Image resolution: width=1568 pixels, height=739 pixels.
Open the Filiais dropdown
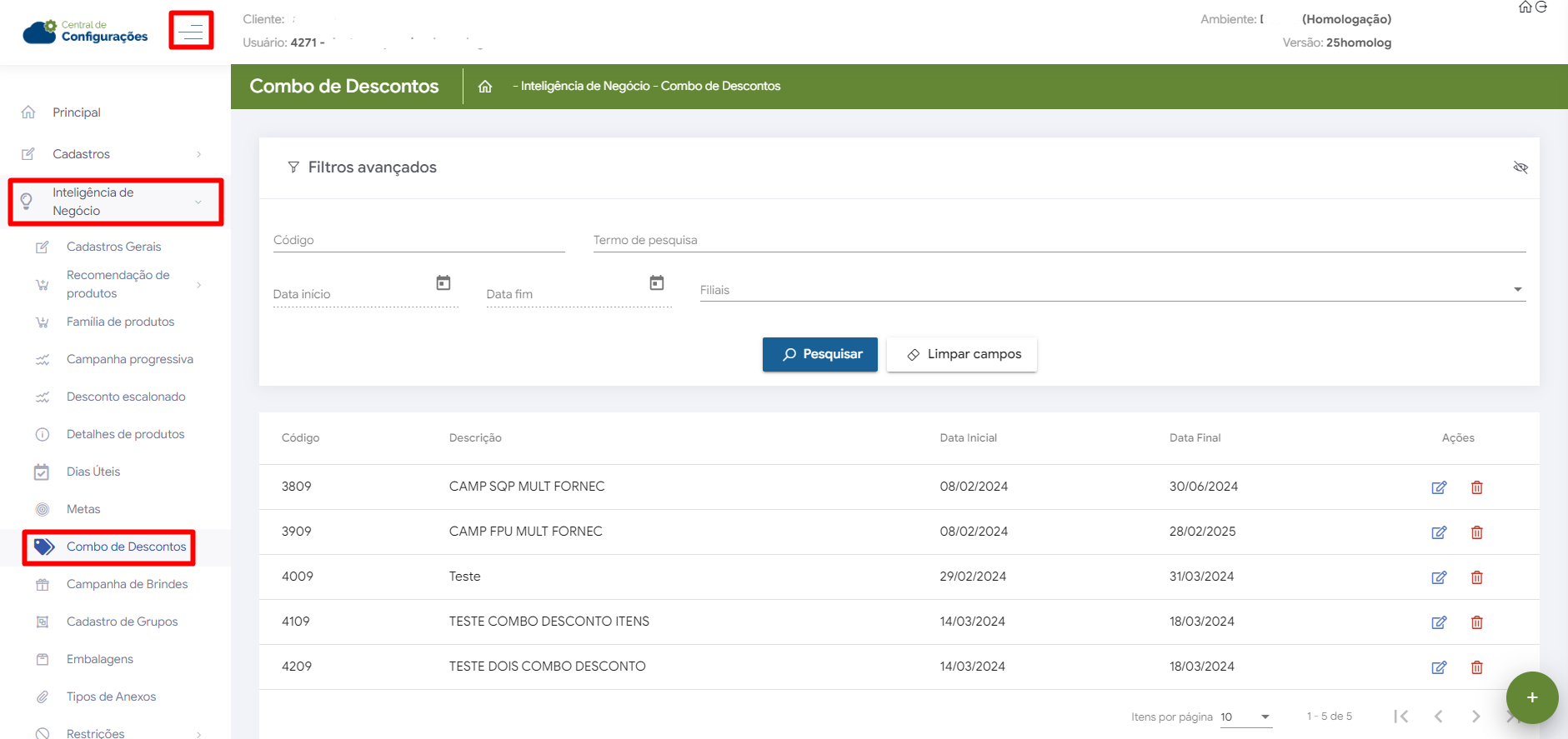coord(1112,290)
